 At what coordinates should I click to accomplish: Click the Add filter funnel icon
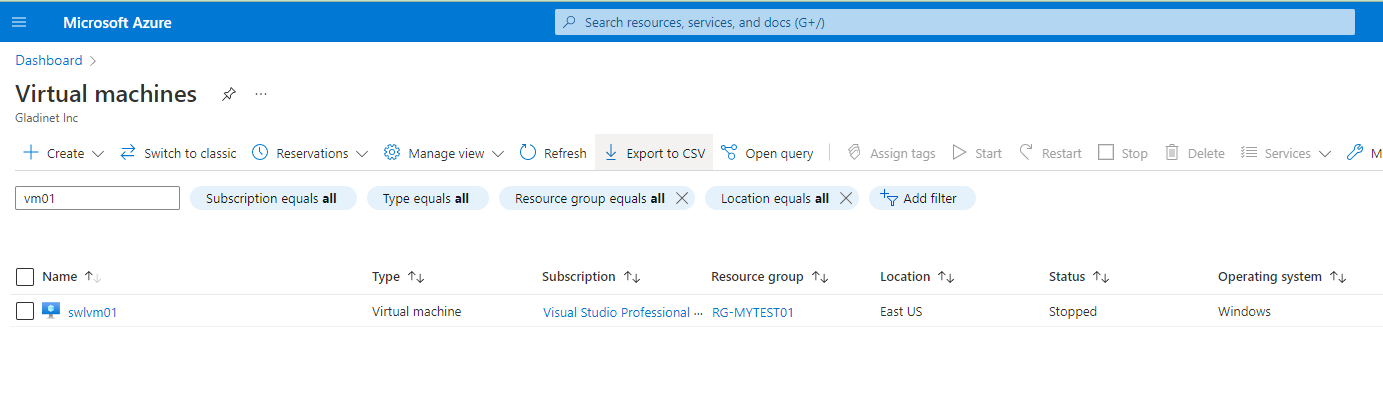889,198
